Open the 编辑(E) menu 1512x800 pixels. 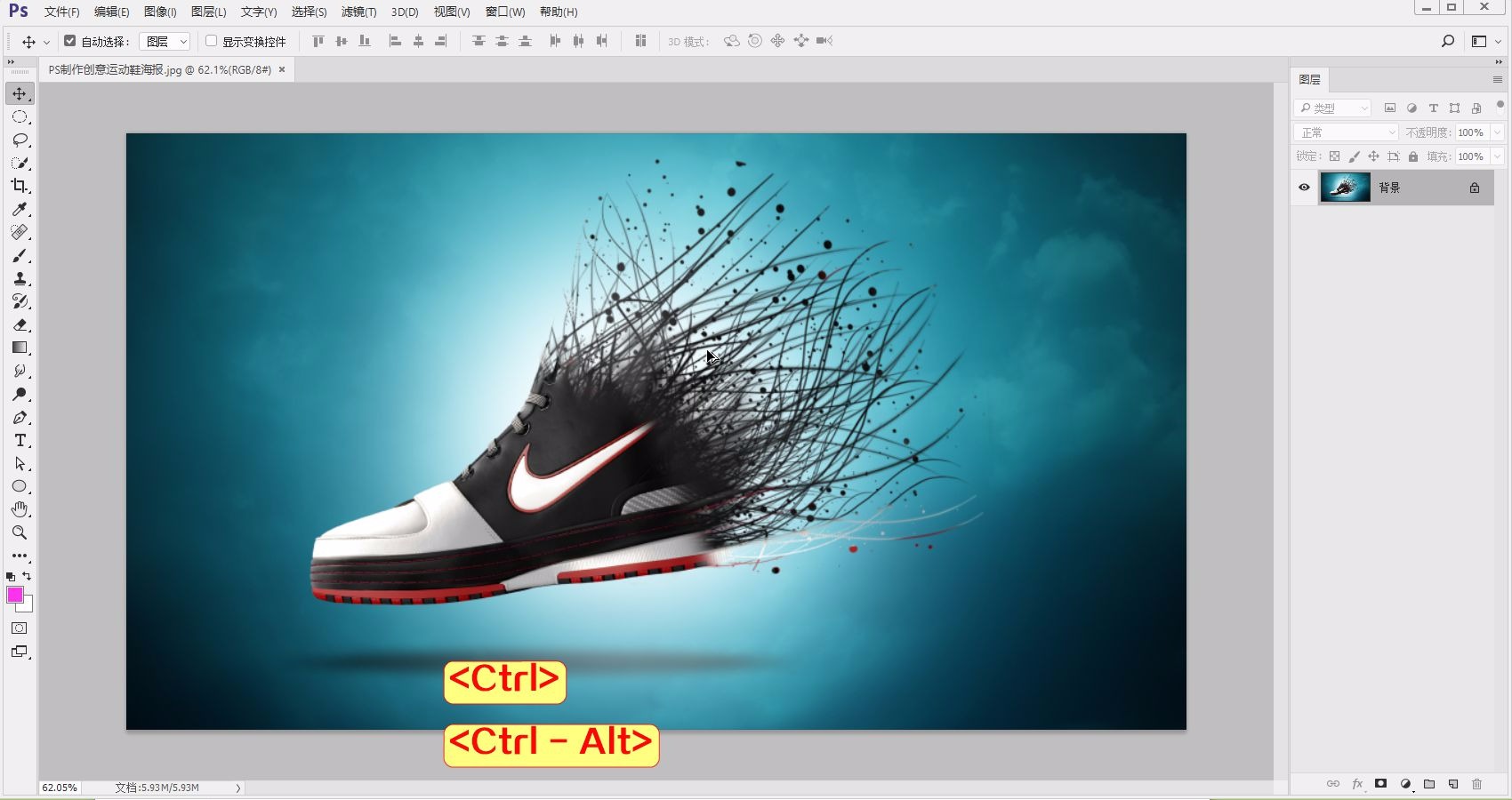(x=112, y=12)
